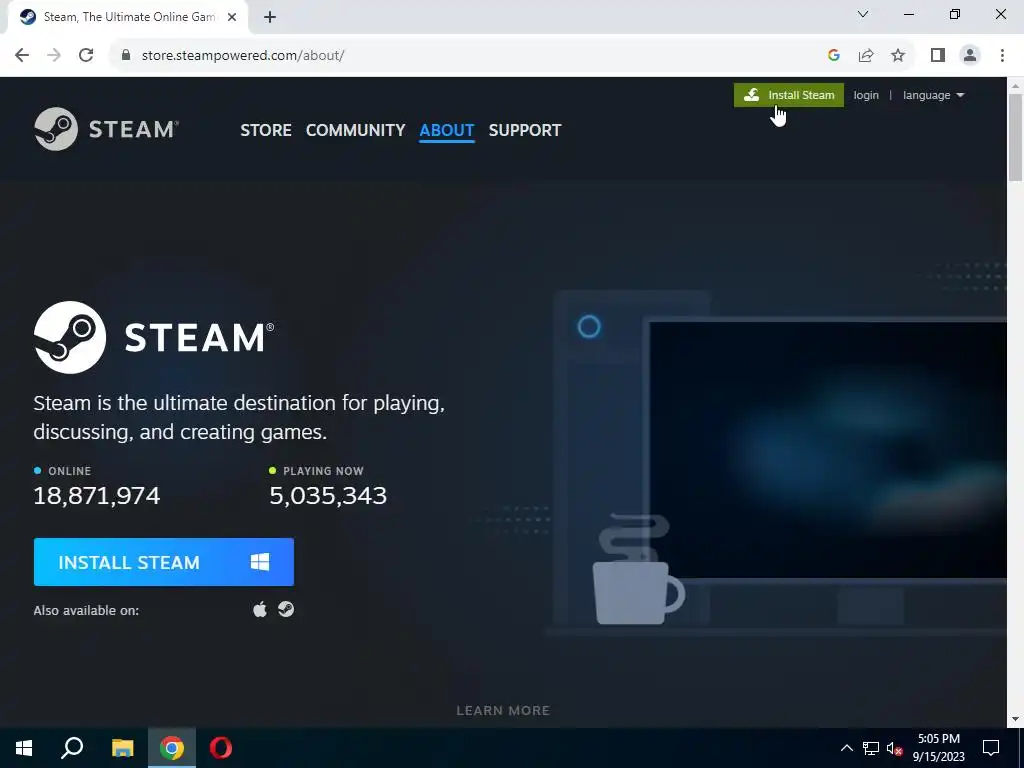Open File Explorer from taskbar

122,748
